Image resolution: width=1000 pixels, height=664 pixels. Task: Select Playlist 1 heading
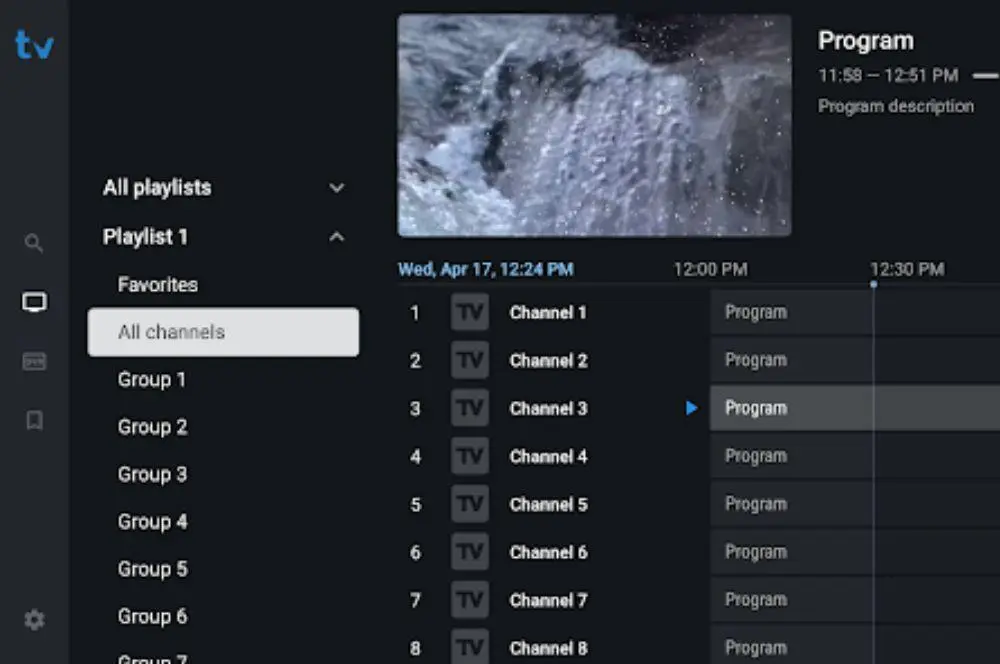145,237
